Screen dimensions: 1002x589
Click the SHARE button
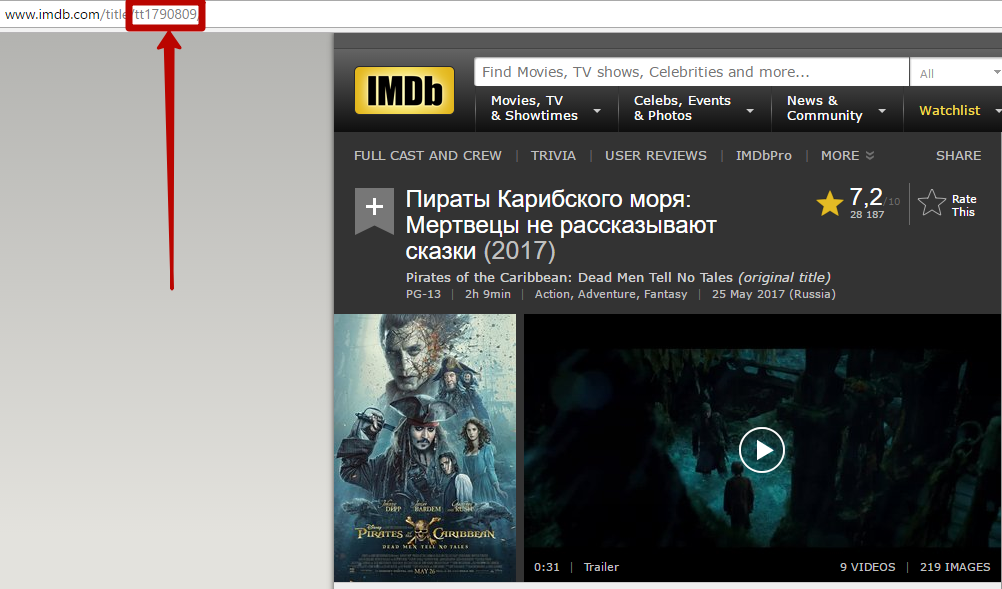(x=959, y=156)
